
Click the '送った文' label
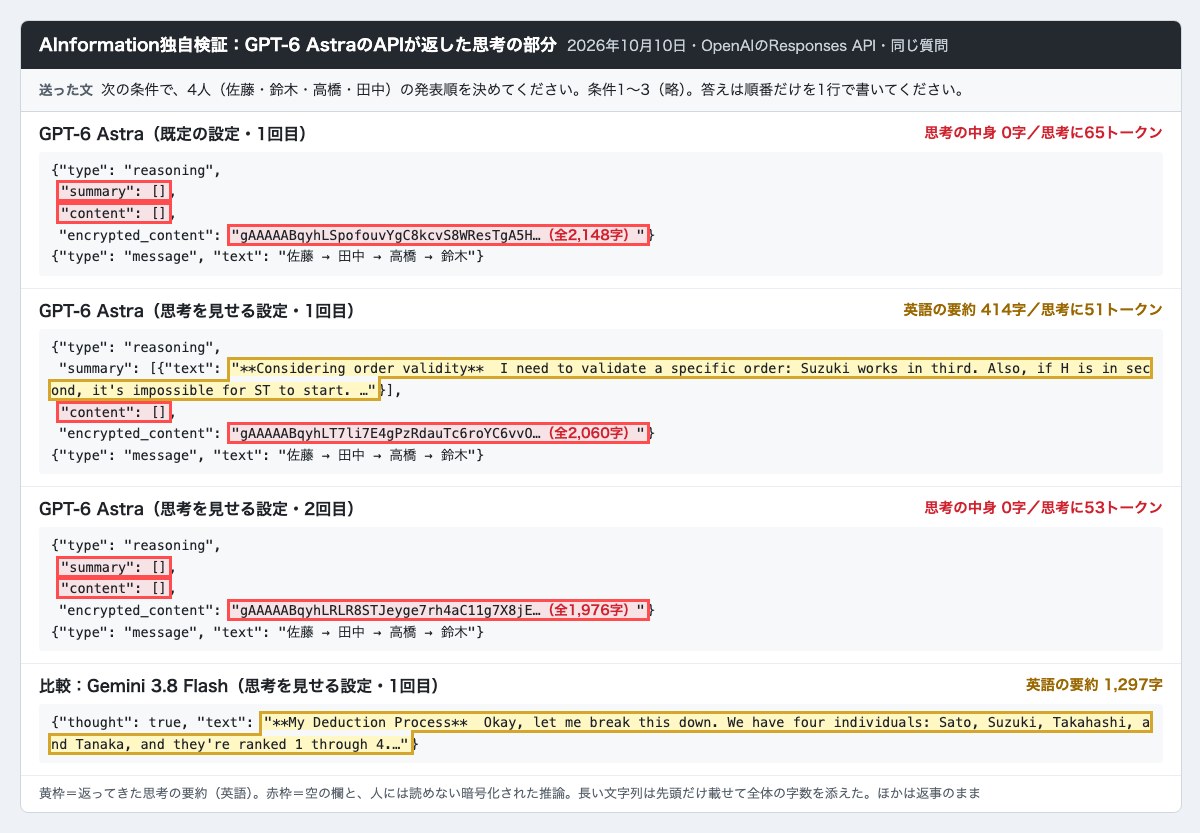pyautogui.click(x=66, y=89)
